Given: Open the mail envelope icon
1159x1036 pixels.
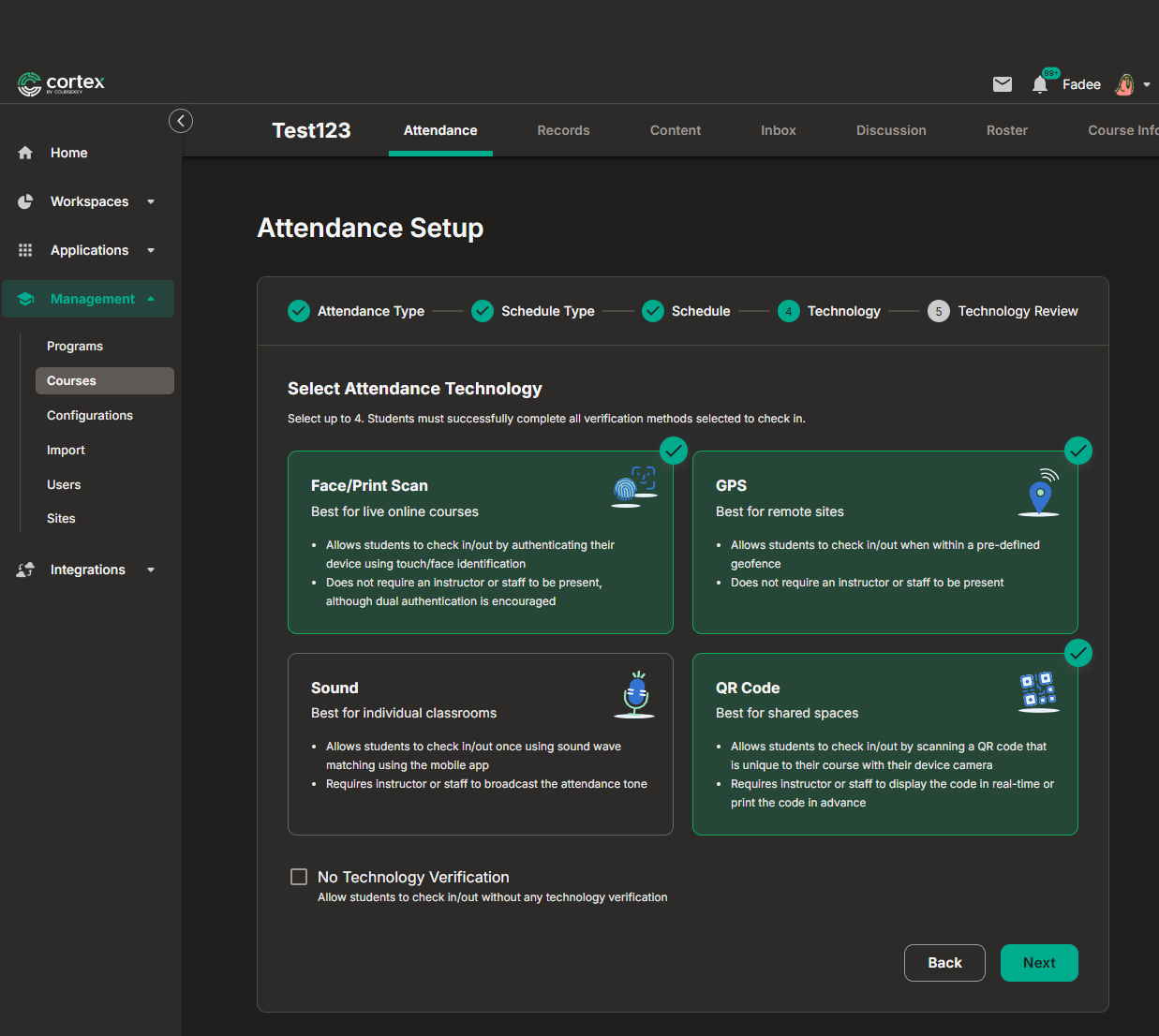Looking at the screenshot, I should coord(1002,84).
